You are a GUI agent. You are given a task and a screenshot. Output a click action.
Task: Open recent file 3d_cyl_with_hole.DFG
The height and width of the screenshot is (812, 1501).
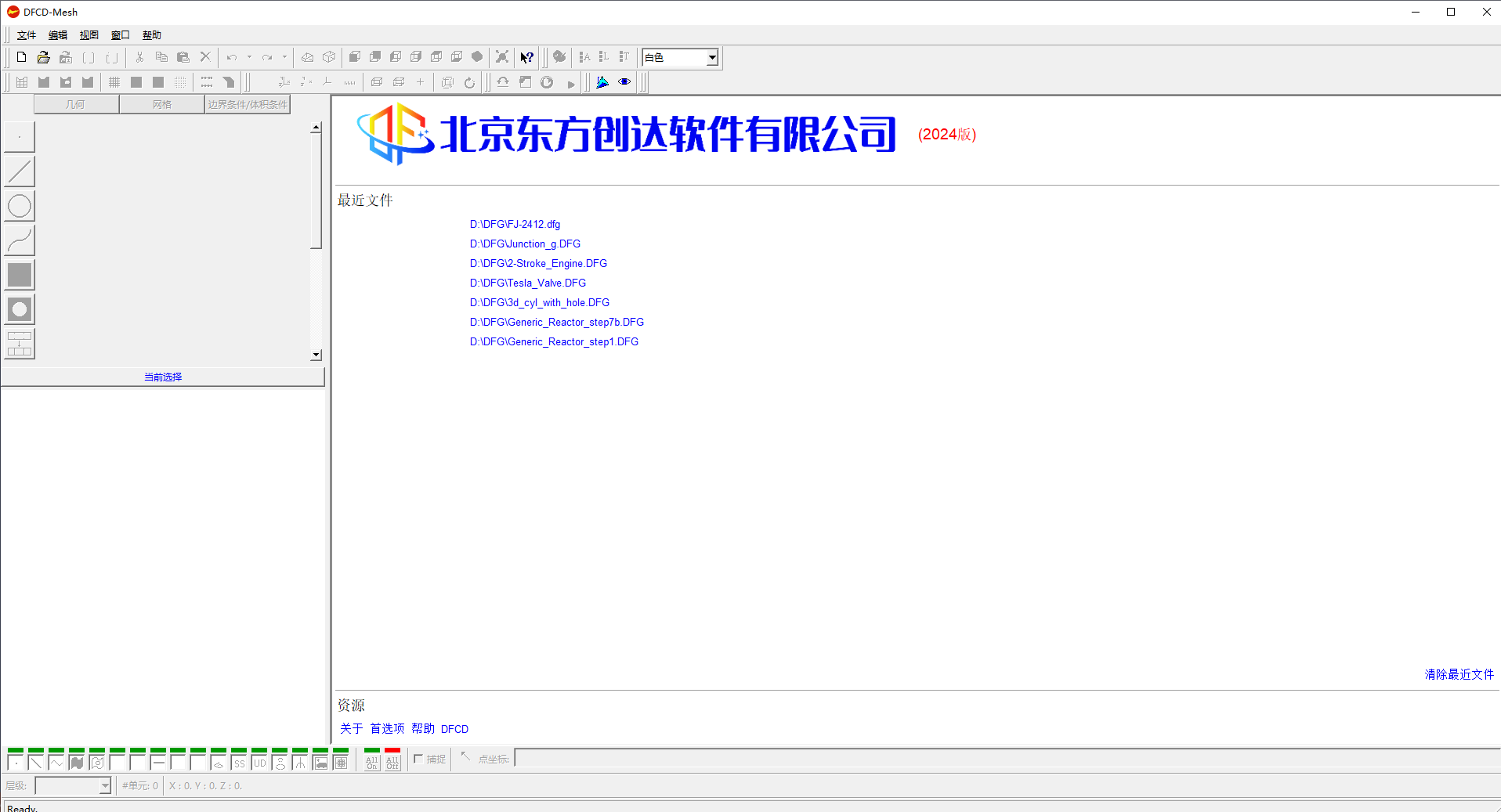[539, 302]
